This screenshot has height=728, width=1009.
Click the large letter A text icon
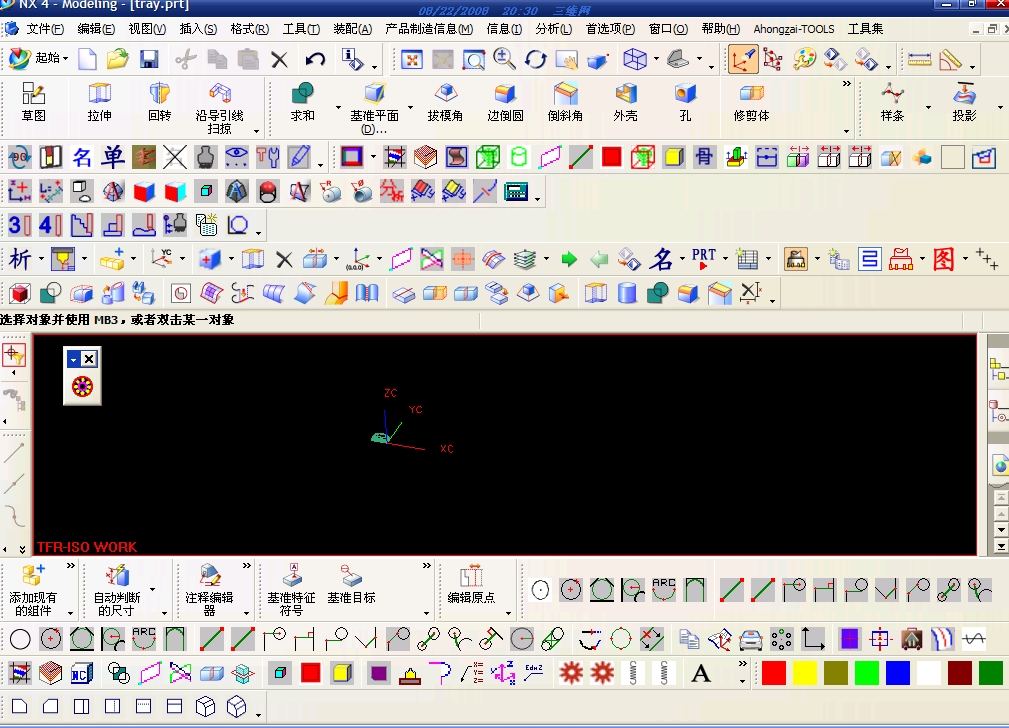coord(701,674)
